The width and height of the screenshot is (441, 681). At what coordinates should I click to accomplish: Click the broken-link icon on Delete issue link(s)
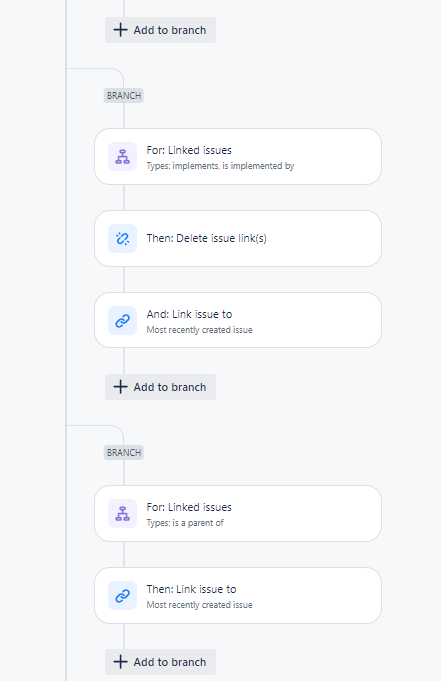coord(123,238)
